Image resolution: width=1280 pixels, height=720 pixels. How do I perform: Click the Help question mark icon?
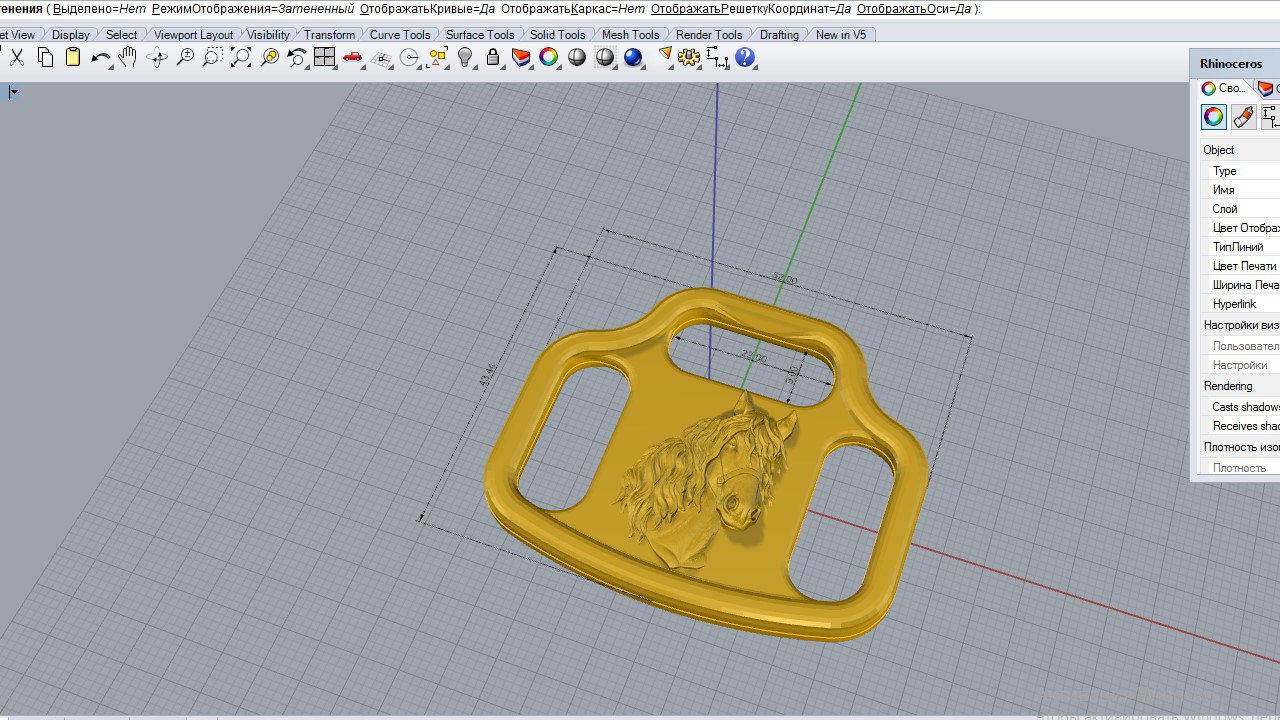(x=745, y=58)
